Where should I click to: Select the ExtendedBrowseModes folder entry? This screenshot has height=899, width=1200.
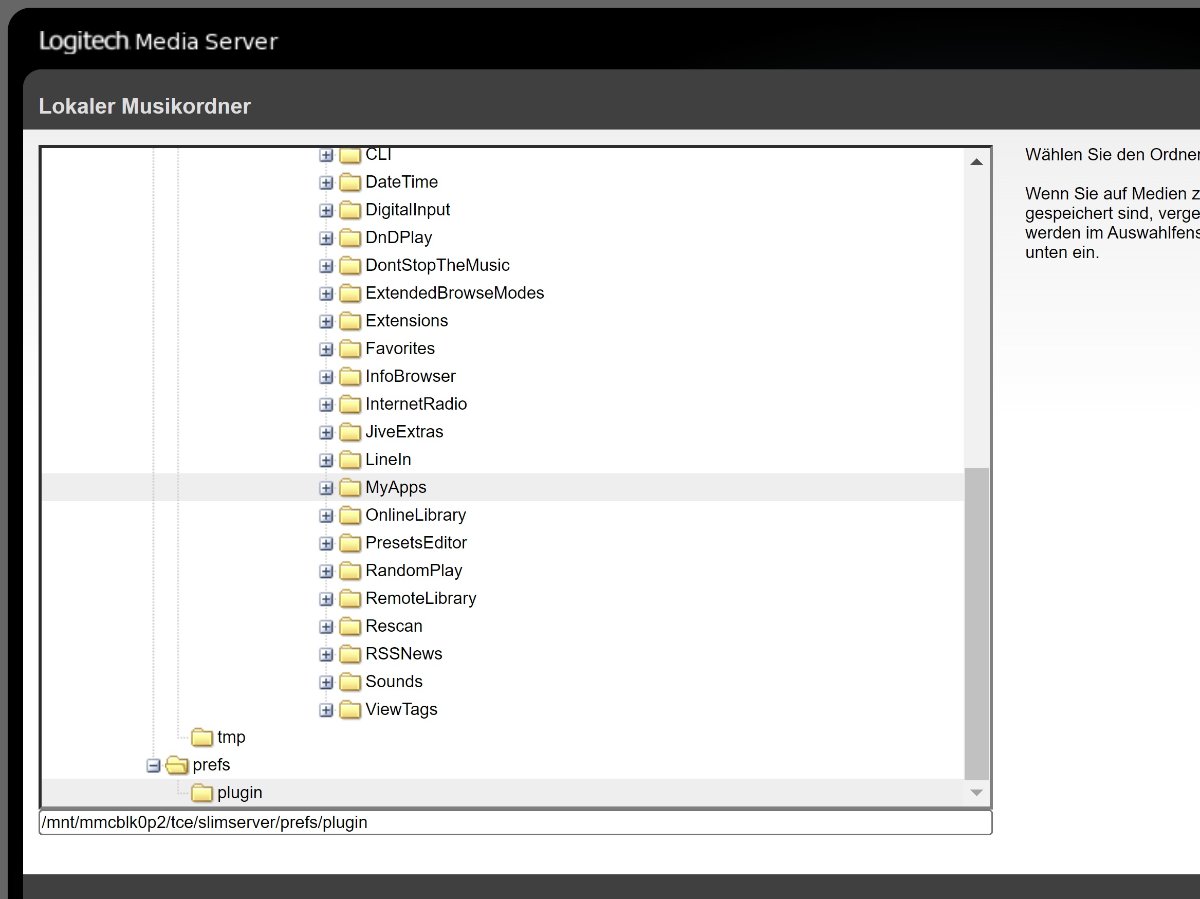454,293
